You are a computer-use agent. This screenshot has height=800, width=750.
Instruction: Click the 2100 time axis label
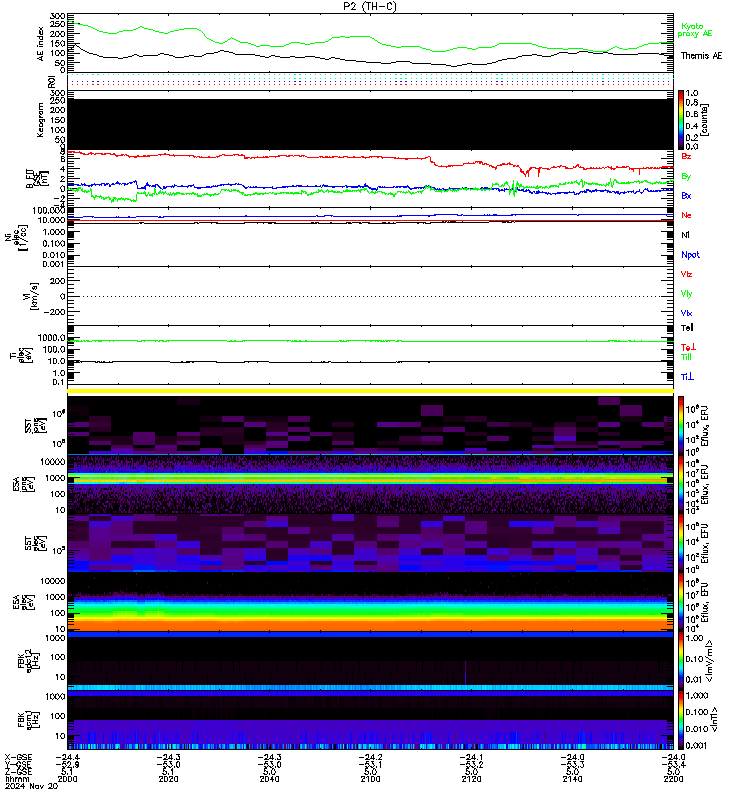(x=370, y=779)
